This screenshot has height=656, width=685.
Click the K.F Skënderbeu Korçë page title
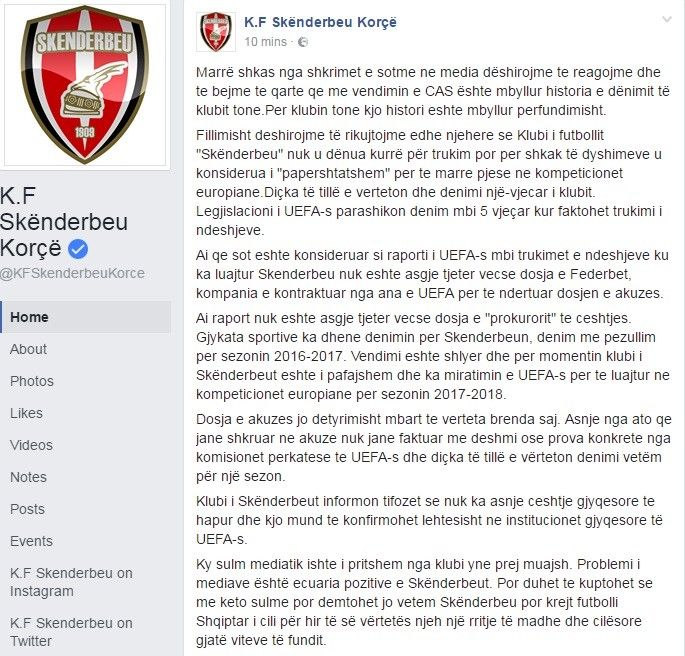coord(64,221)
